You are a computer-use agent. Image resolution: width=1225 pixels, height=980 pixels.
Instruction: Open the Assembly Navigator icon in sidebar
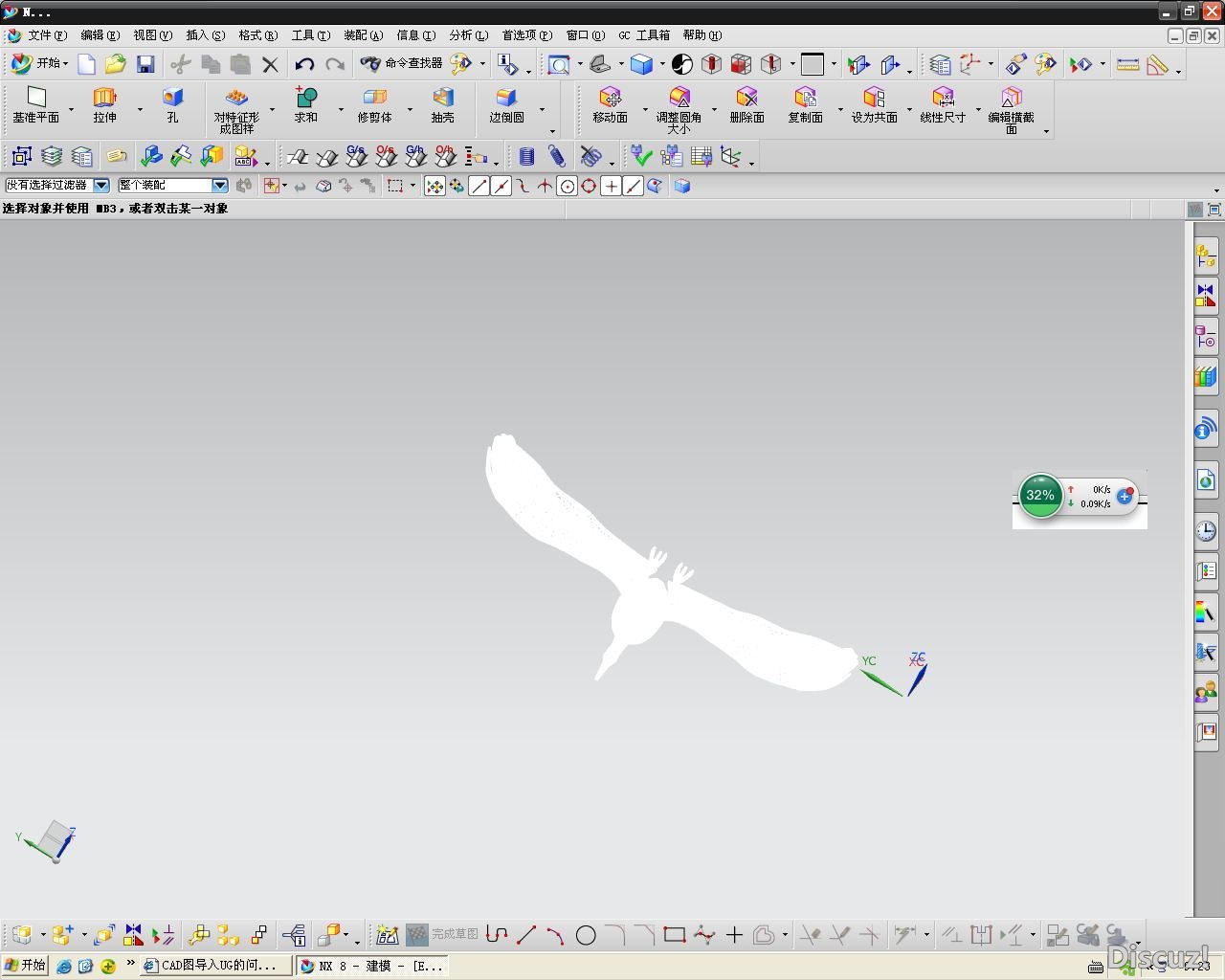pos(1206,256)
